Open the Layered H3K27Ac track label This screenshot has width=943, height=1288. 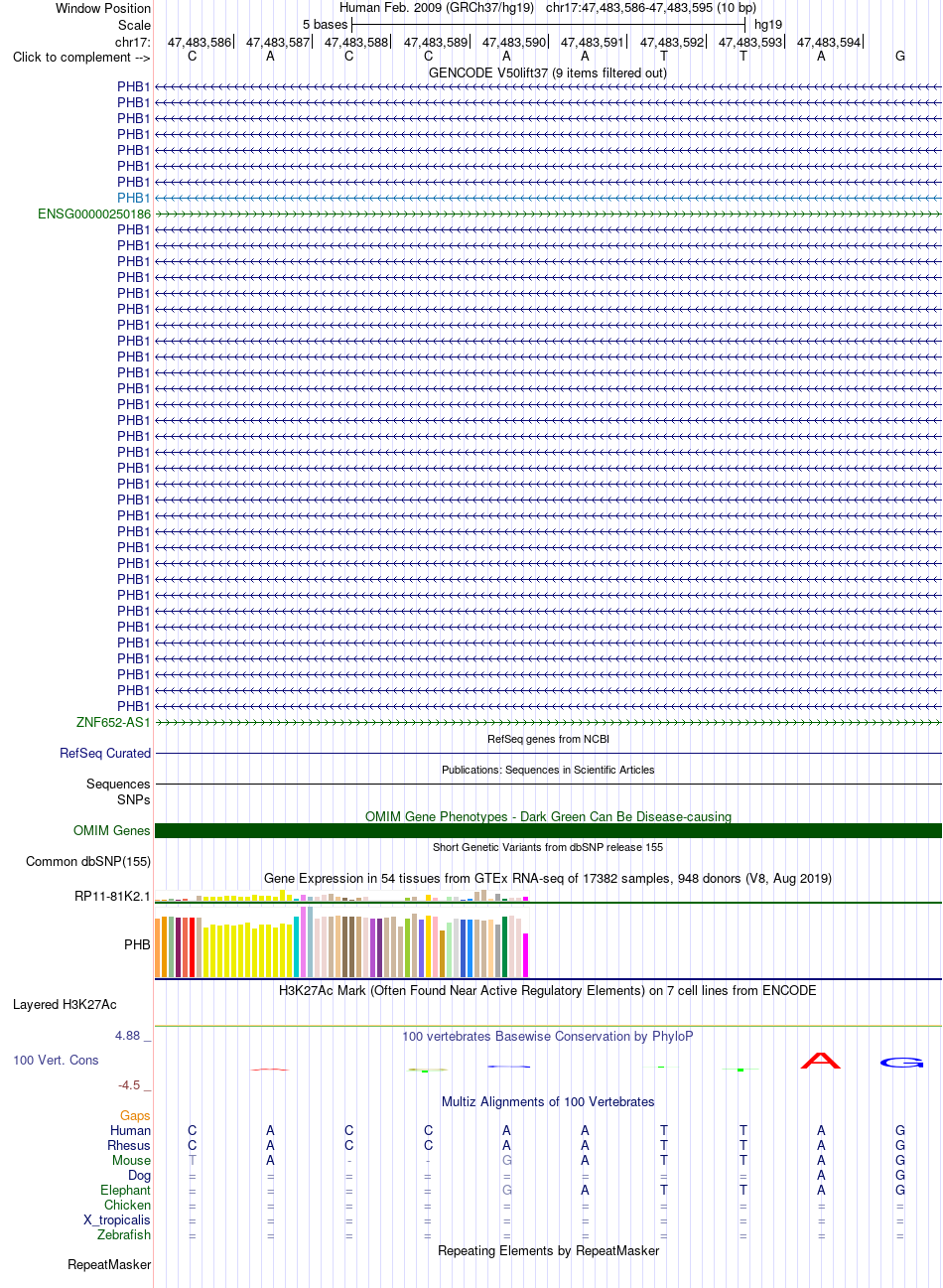tap(65, 1004)
